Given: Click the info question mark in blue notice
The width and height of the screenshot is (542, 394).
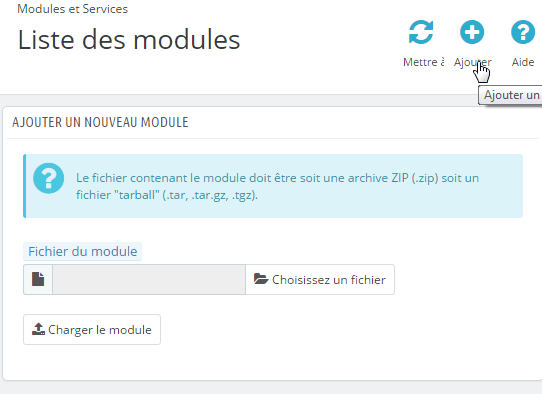Looking at the screenshot, I should (x=49, y=178).
